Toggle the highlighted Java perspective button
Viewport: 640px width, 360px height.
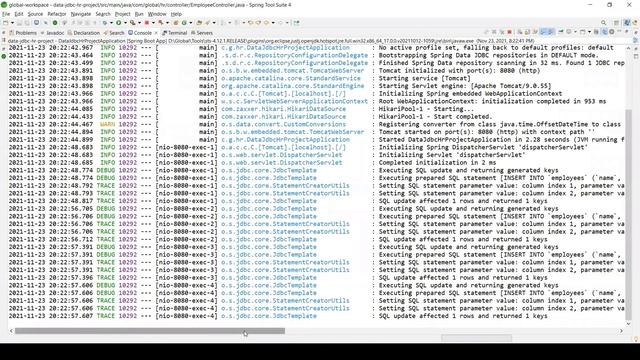627,23
